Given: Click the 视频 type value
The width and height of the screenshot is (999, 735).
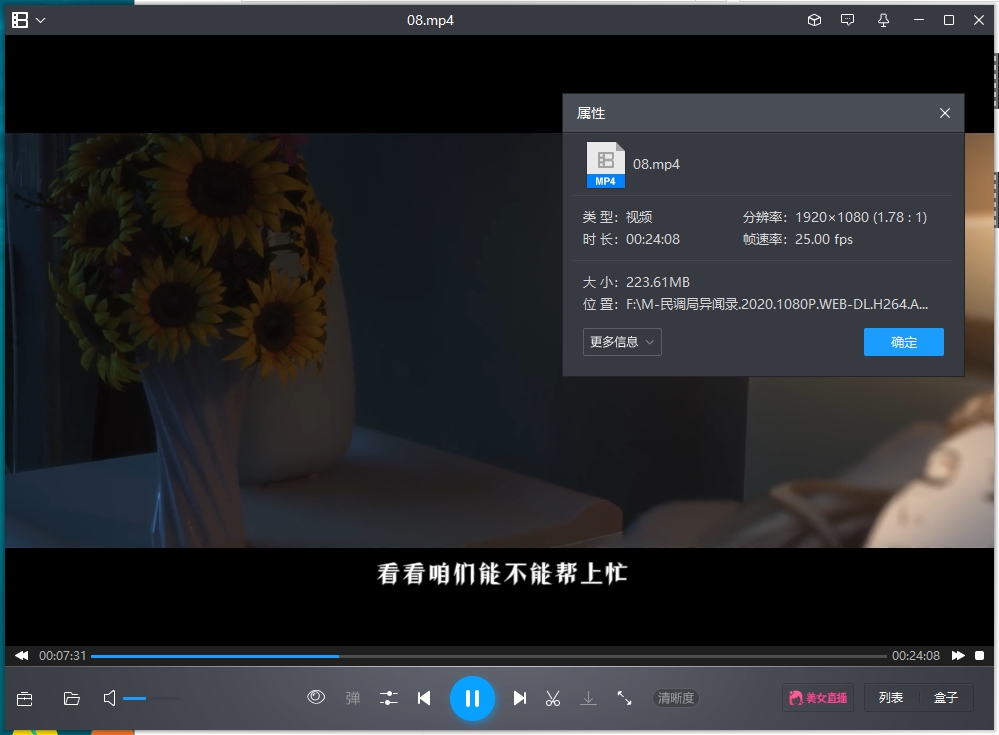Looking at the screenshot, I should point(639,217).
